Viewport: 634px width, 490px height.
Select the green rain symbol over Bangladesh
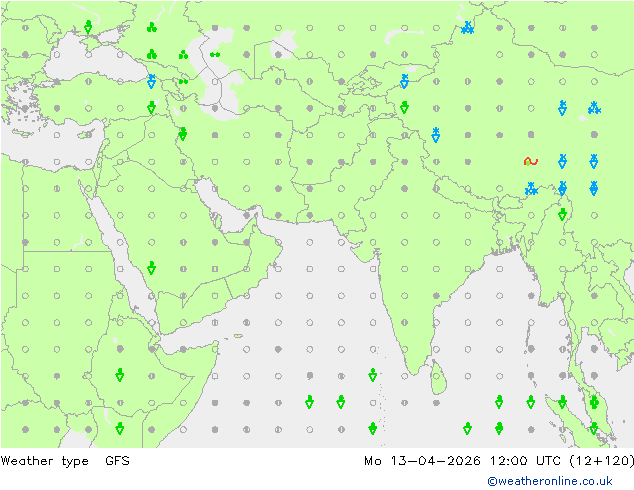pos(562,214)
